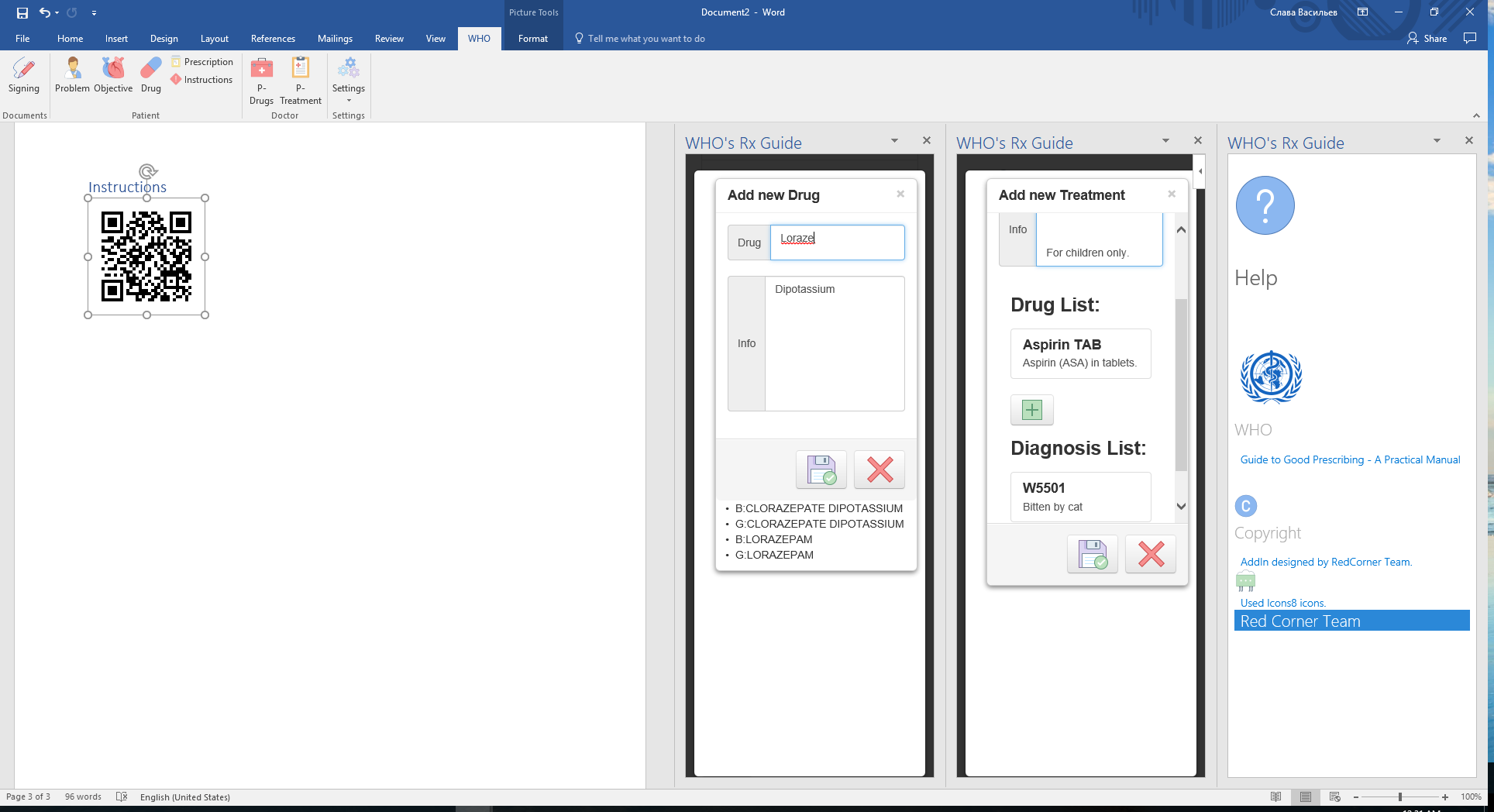The height and width of the screenshot is (812, 1494).
Task: Click the Save icon in the title bar
Action: click(x=22, y=12)
